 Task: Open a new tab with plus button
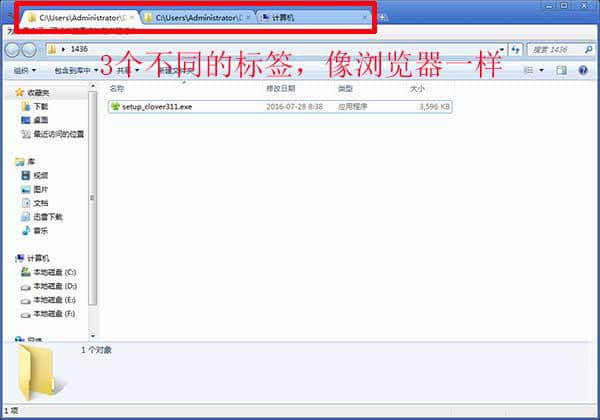(382, 18)
